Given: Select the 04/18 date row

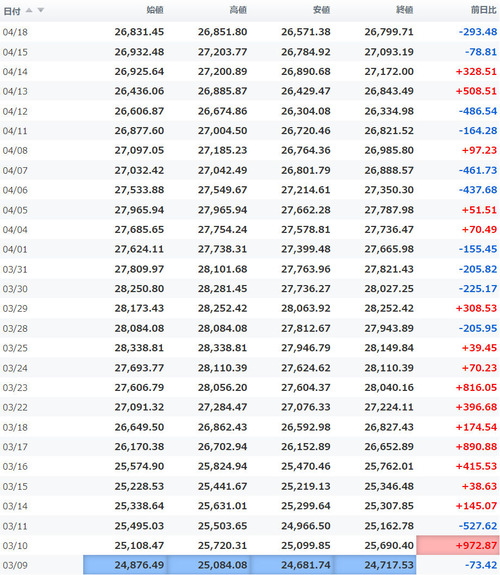Looking at the screenshot, I should 250,32.
